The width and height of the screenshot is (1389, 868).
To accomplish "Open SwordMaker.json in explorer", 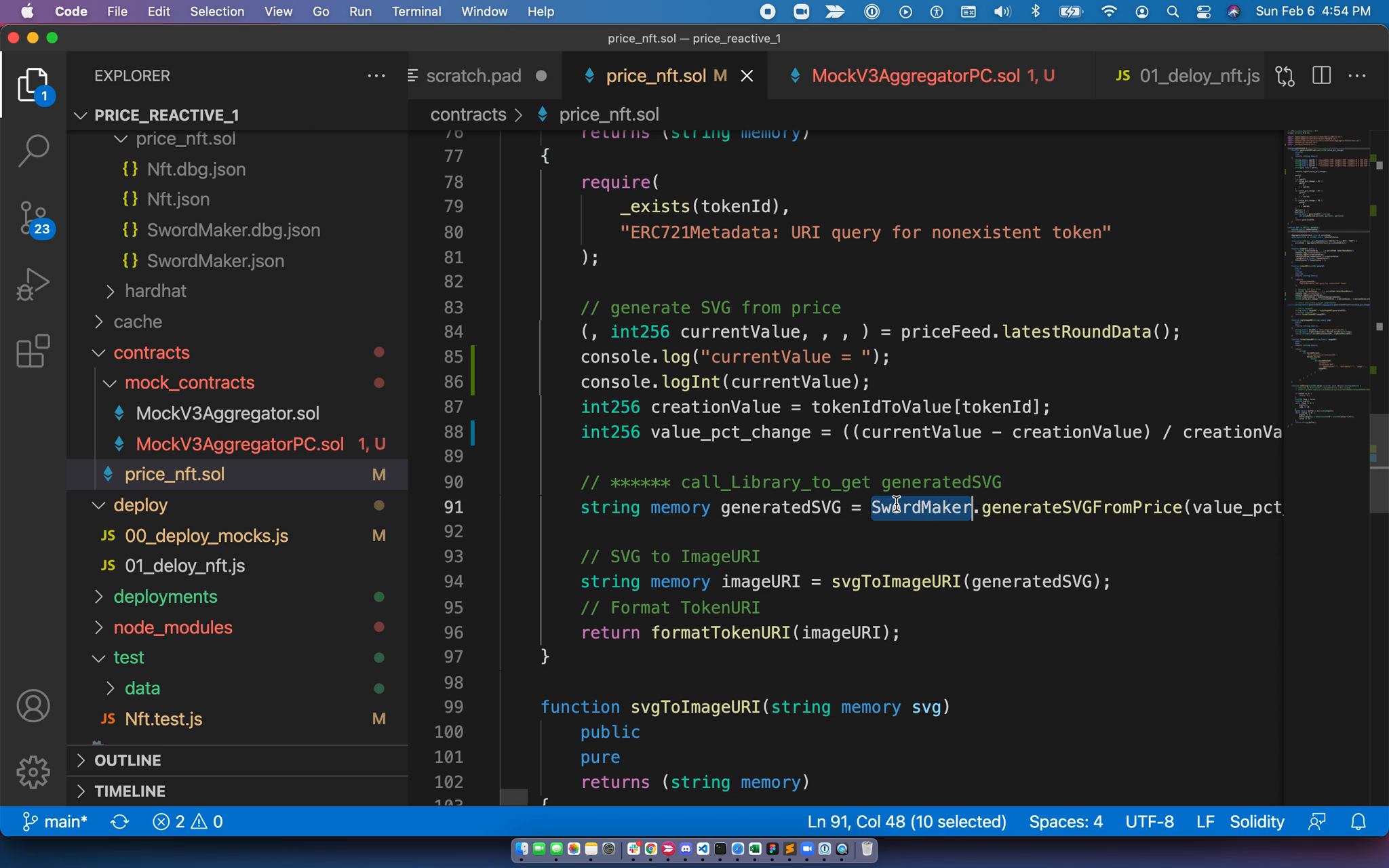I will pyautogui.click(x=237, y=261).
